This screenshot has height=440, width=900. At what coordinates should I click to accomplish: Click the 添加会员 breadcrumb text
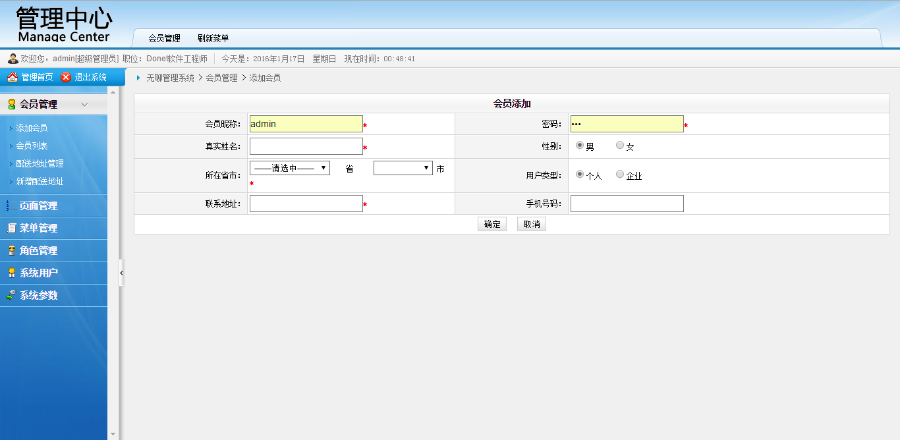[x=265, y=78]
